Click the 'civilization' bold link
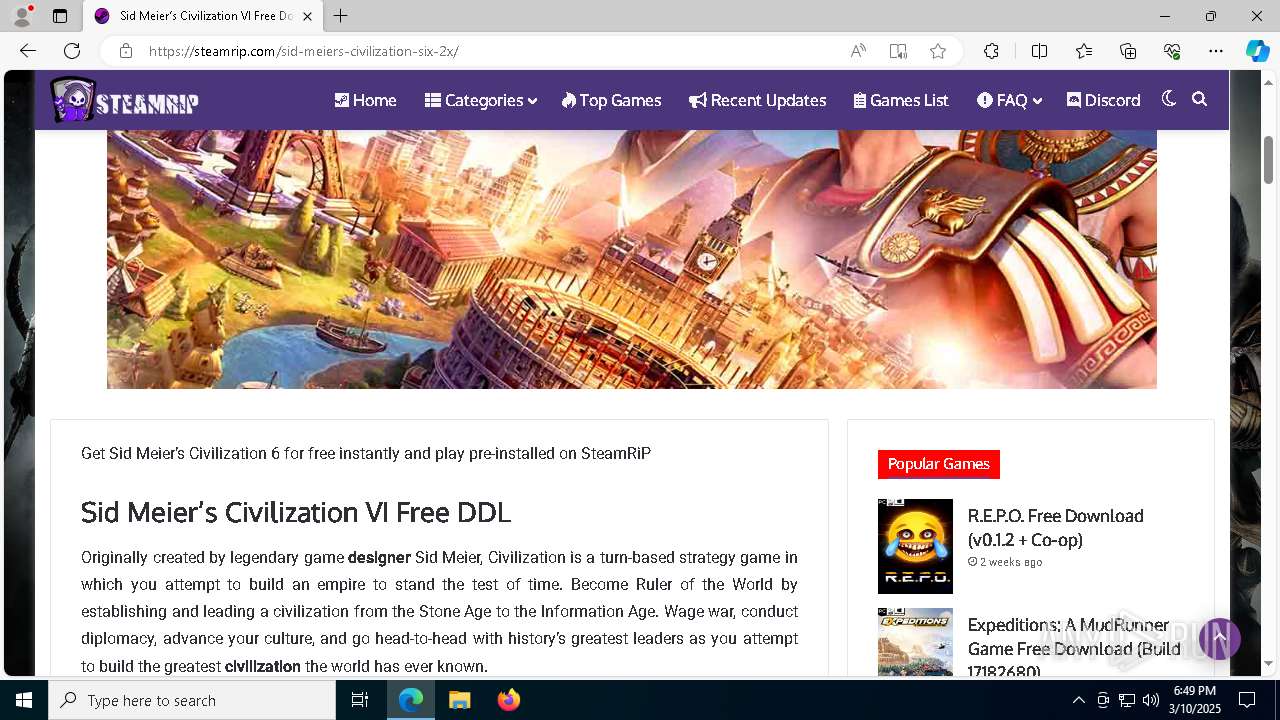Image resolution: width=1280 pixels, height=720 pixels. tap(262, 666)
